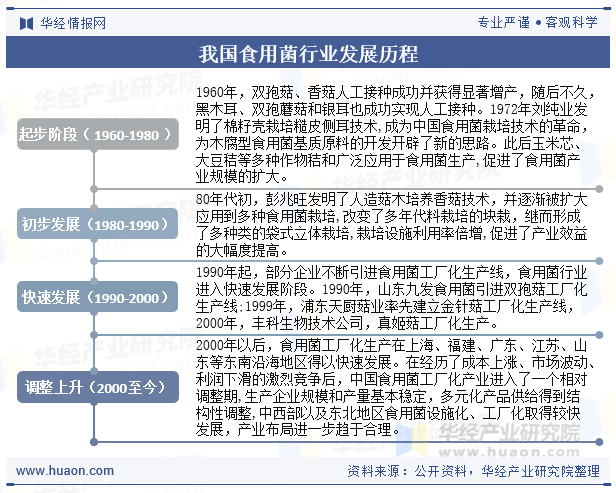Click the paragraph beginning 1990年起，部分企业
The image size is (616, 493).
[x=392, y=297]
